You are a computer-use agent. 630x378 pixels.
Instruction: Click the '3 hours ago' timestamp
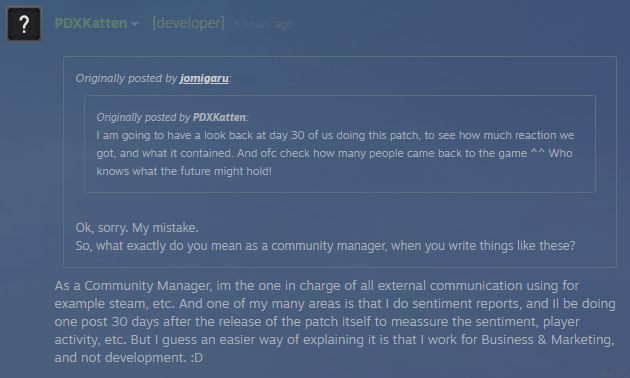click(x=263, y=24)
